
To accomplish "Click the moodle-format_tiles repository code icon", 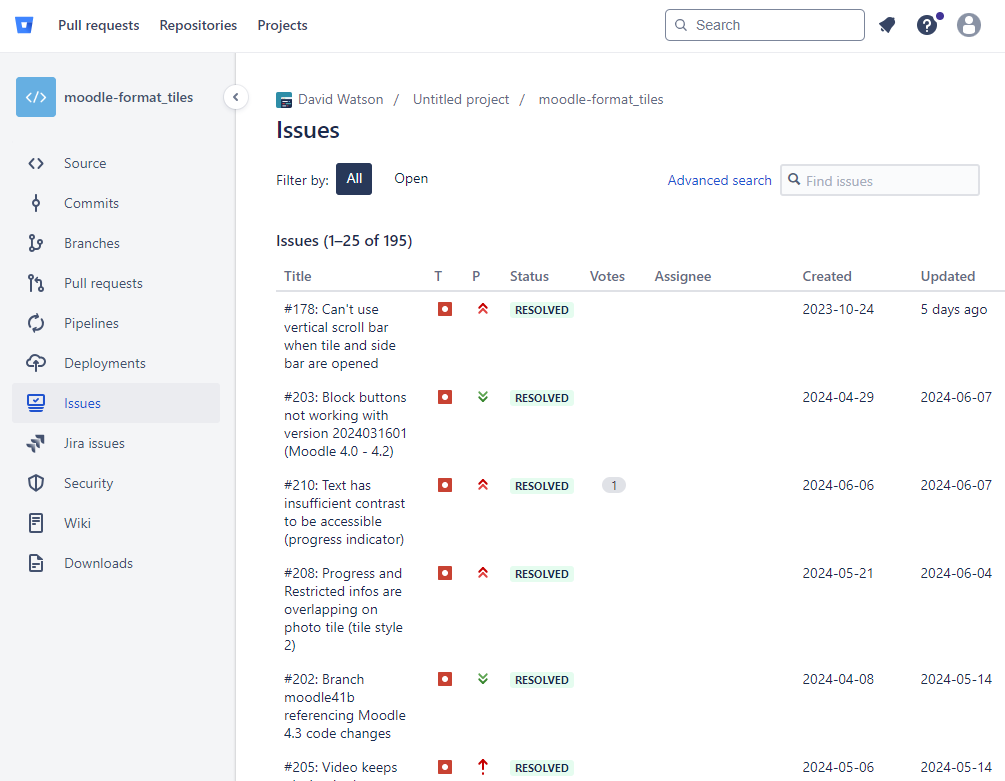I will (36, 97).
